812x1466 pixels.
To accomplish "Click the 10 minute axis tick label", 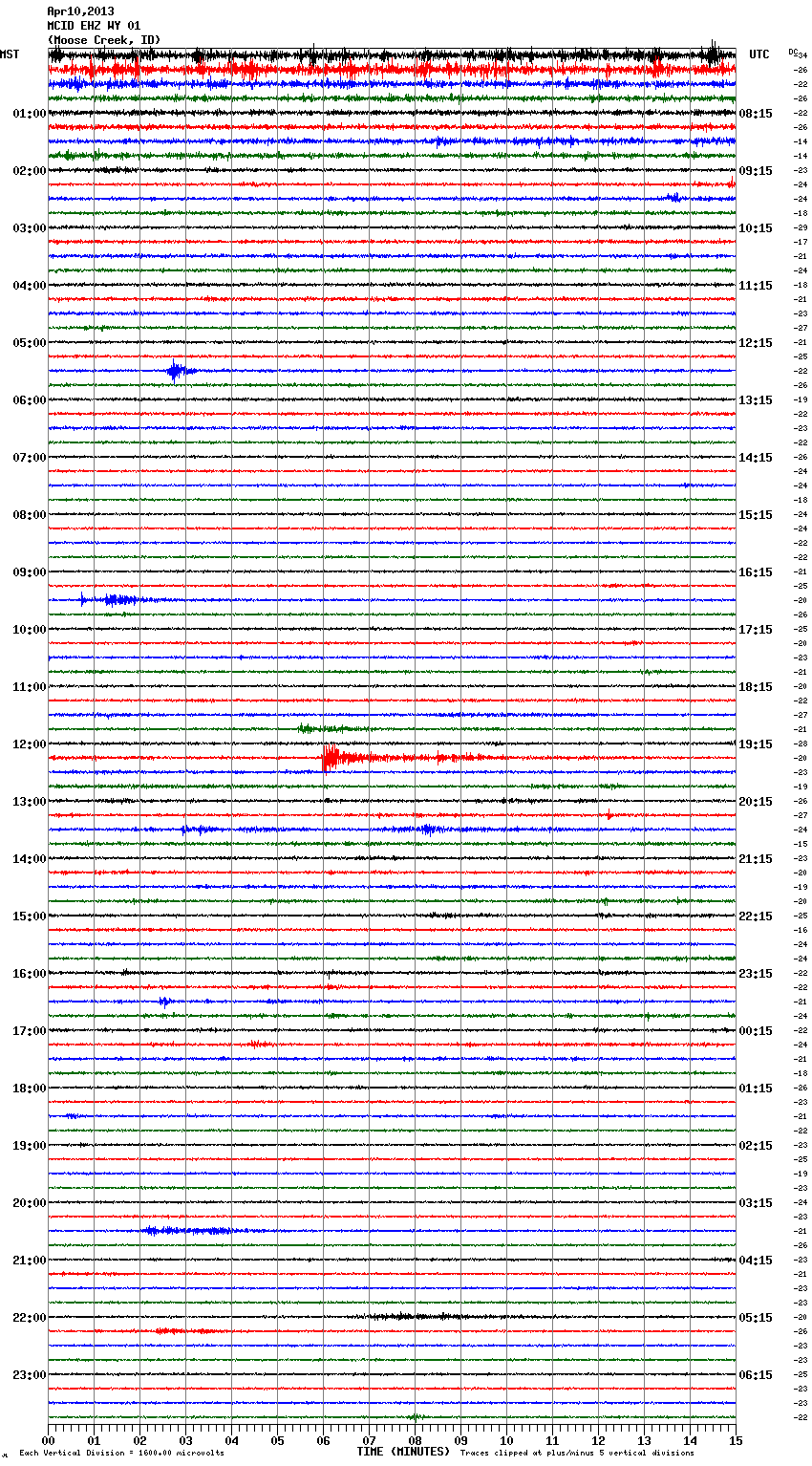I will (x=506, y=1440).
